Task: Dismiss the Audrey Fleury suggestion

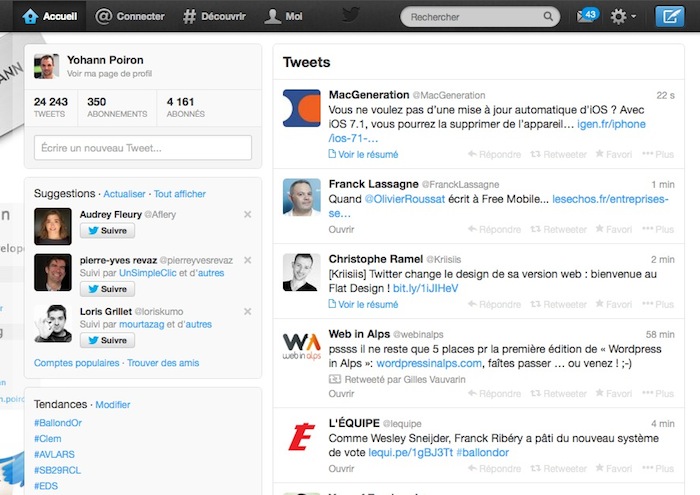Action: (x=247, y=214)
